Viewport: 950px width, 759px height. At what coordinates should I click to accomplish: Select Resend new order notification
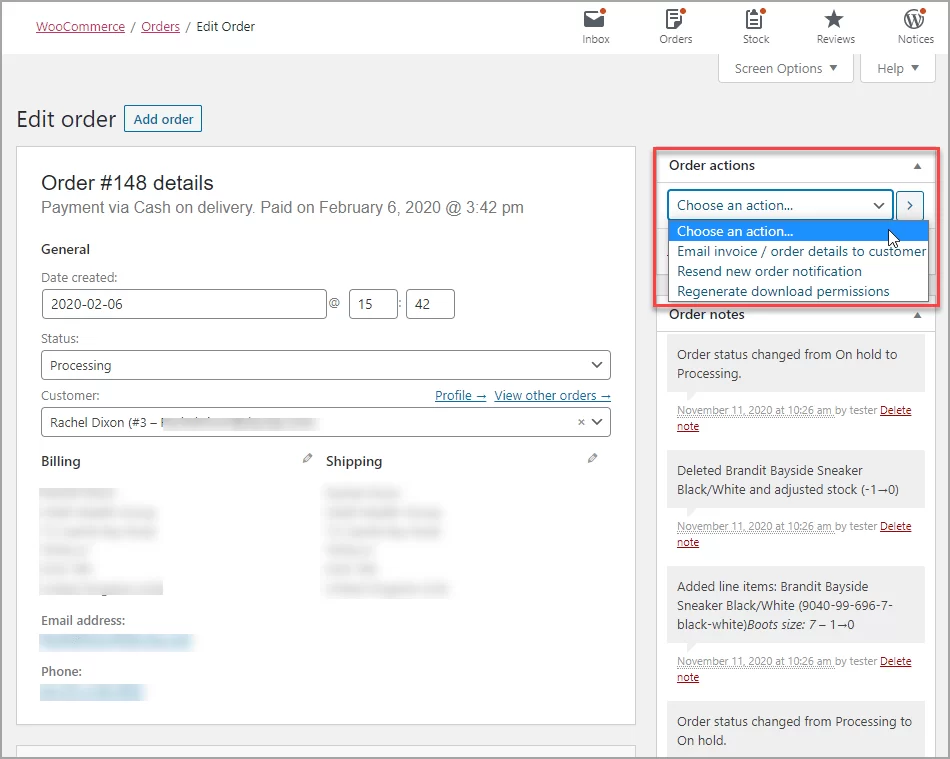pos(769,271)
